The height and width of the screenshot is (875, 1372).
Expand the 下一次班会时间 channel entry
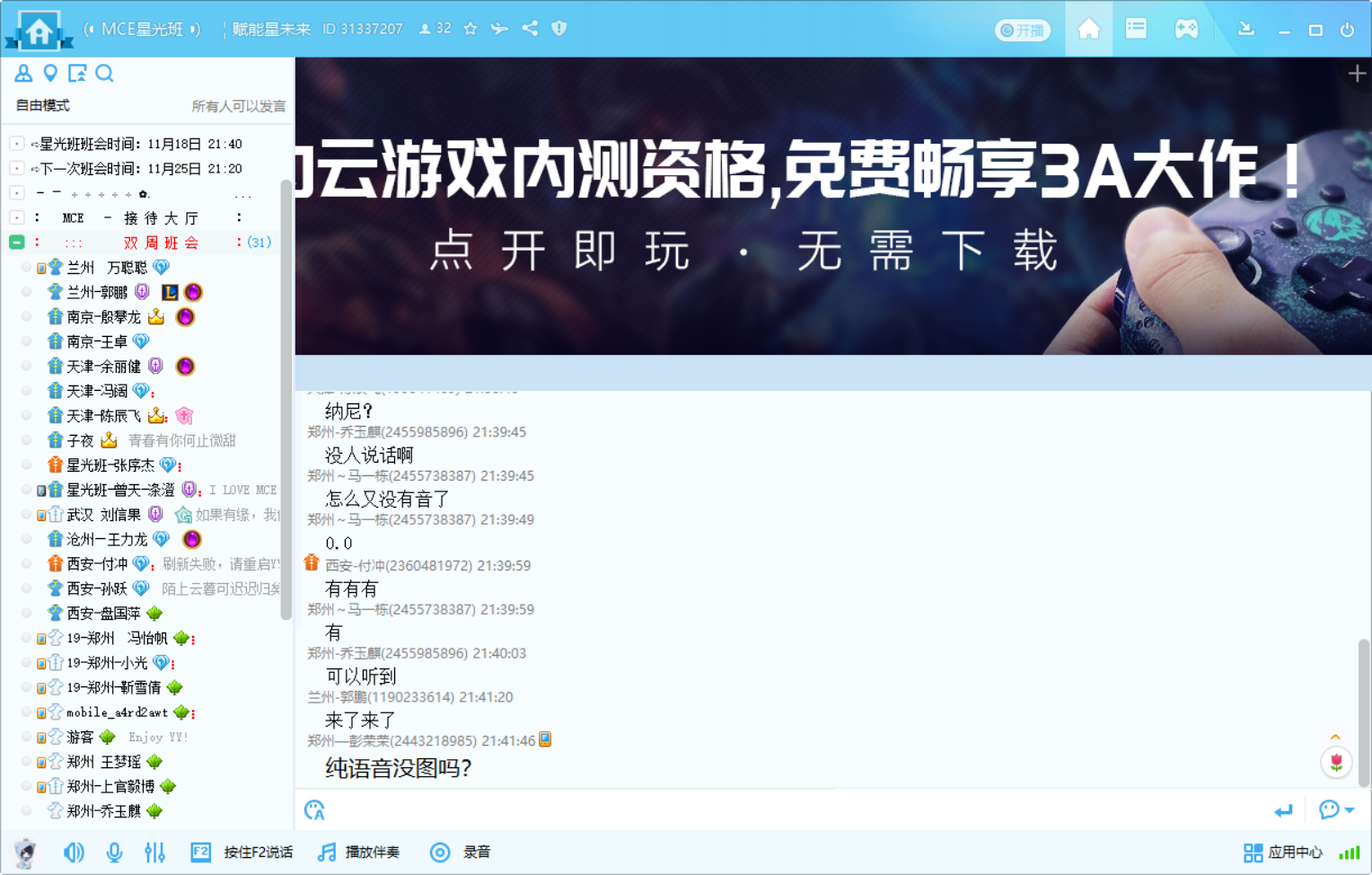pos(17,168)
